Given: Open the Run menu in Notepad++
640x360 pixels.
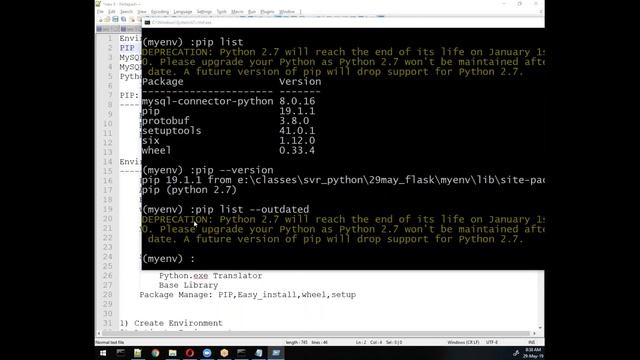Looking at the screenshot, I should (x=252, y=12).
